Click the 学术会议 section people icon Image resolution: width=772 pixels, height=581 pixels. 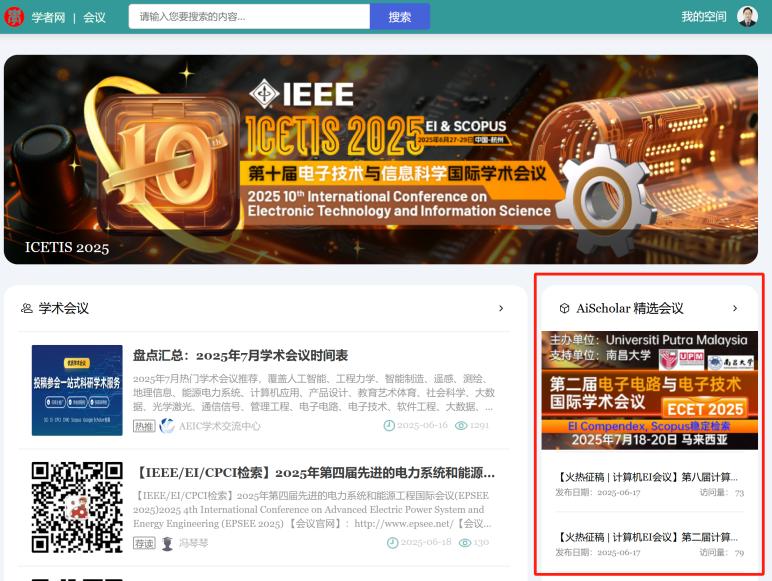(27, 308)
